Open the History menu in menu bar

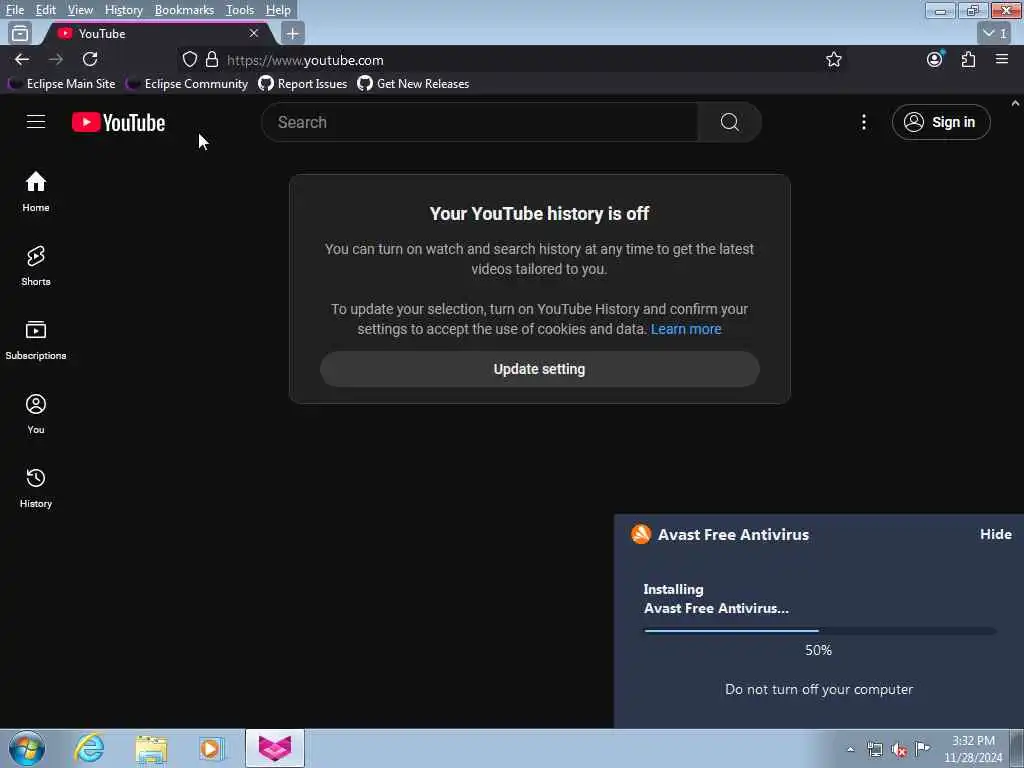point(123,10)
